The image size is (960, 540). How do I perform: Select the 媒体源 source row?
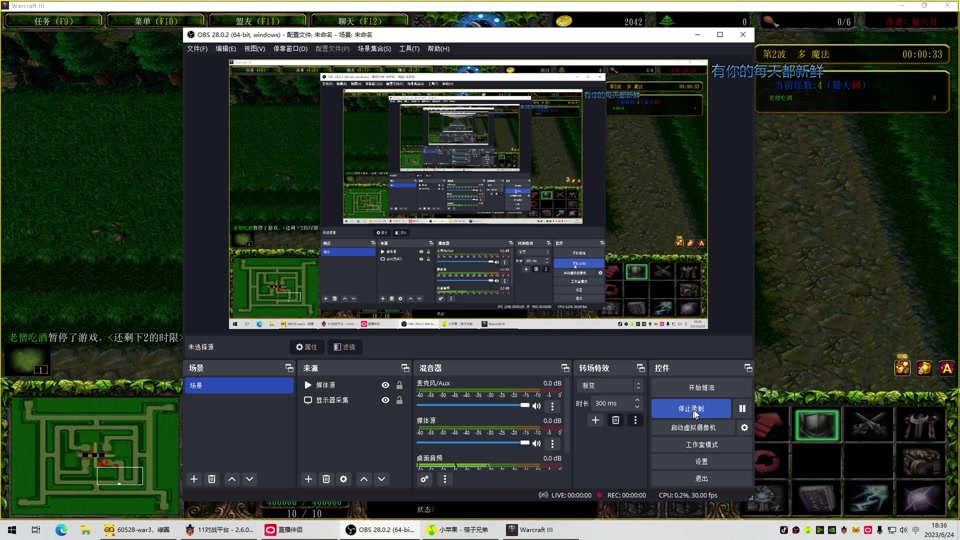(x=354, y=385)
